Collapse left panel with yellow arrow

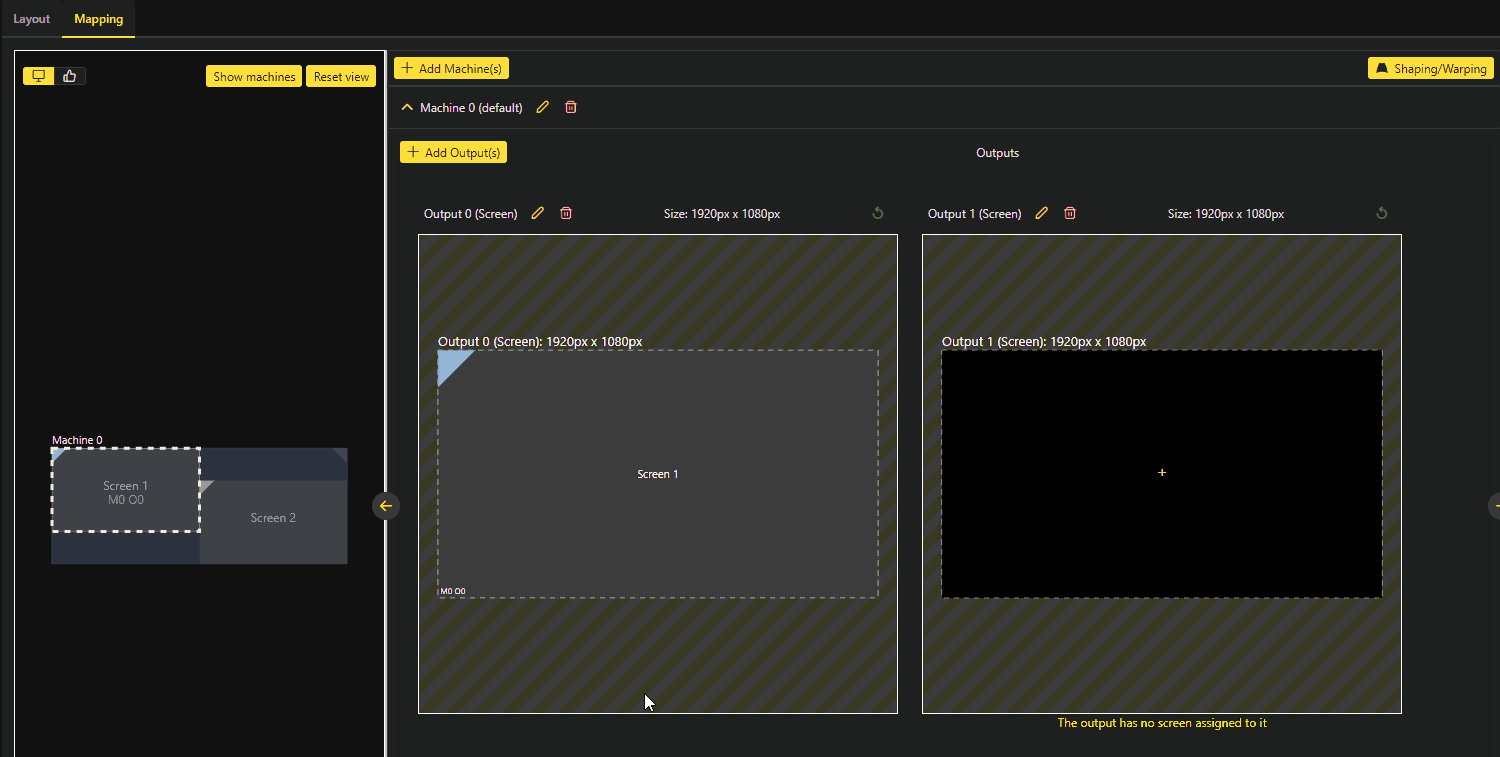tap(386, 506)
